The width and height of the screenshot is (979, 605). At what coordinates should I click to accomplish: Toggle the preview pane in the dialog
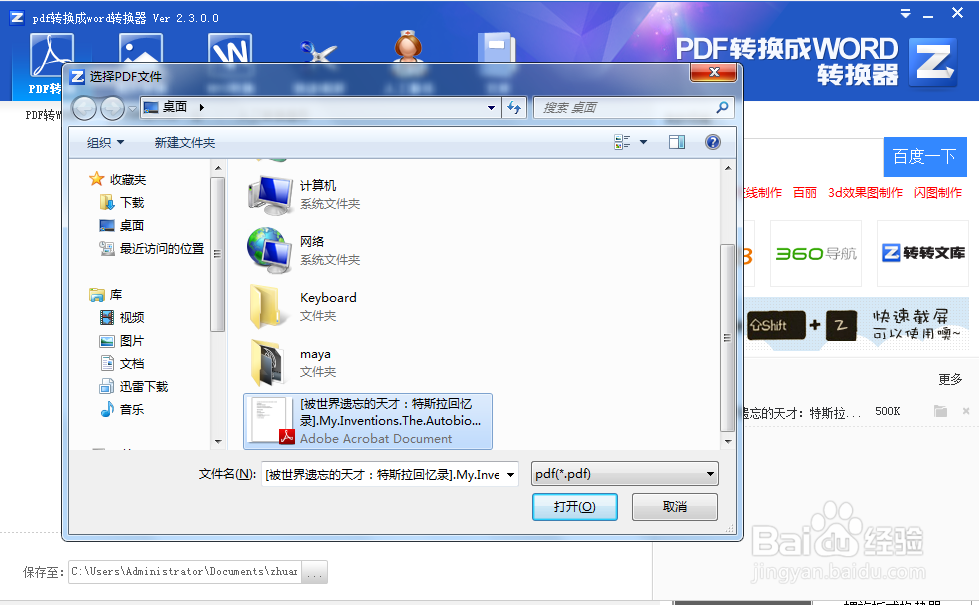(679, 142)
